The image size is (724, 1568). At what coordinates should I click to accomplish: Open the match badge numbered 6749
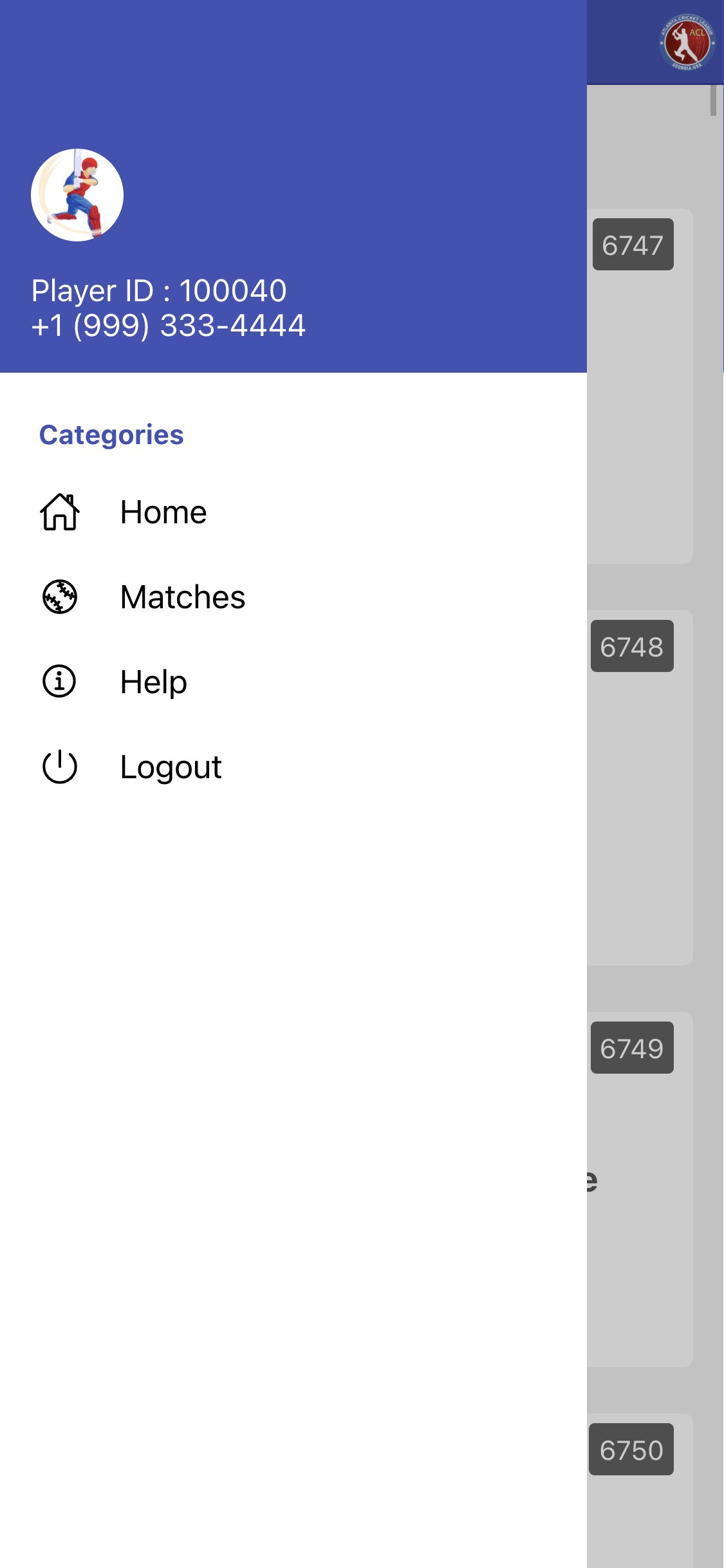pos(632,1048)
